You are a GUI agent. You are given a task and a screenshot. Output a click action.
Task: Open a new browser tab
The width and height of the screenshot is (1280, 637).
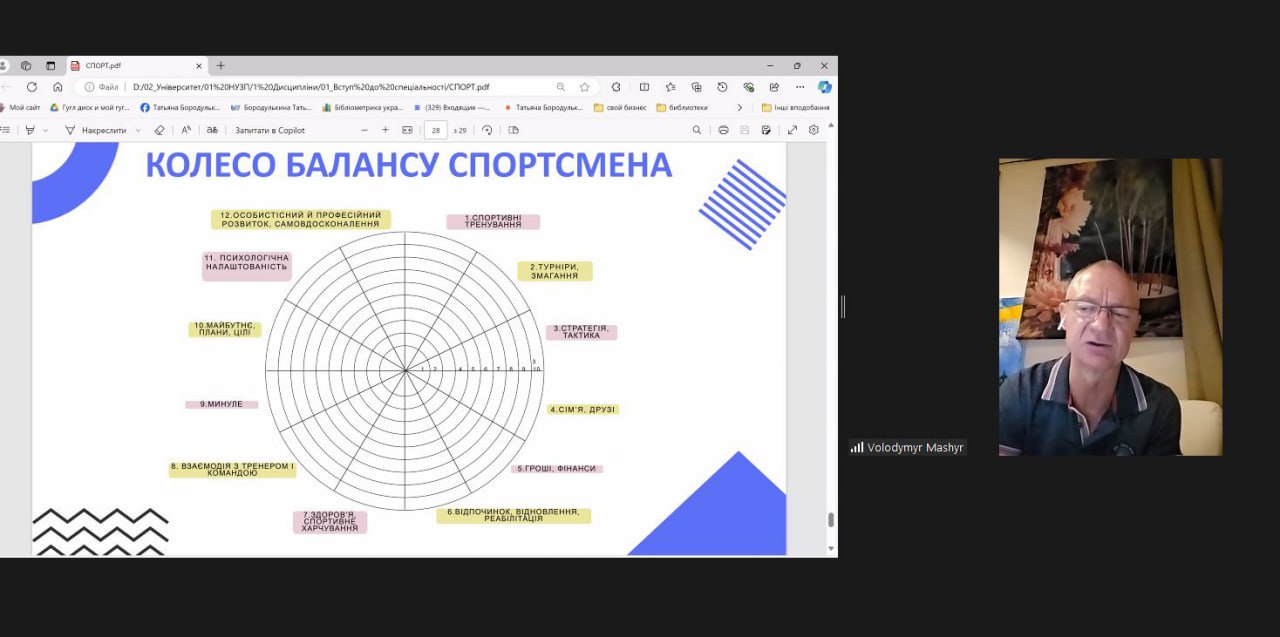[221, 66]
